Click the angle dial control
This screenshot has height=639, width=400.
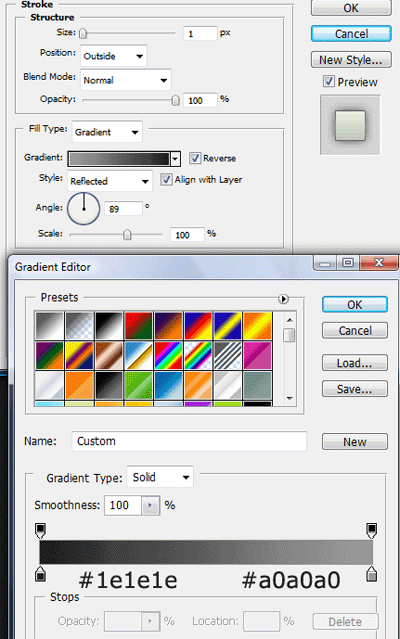tap(84, 209)
